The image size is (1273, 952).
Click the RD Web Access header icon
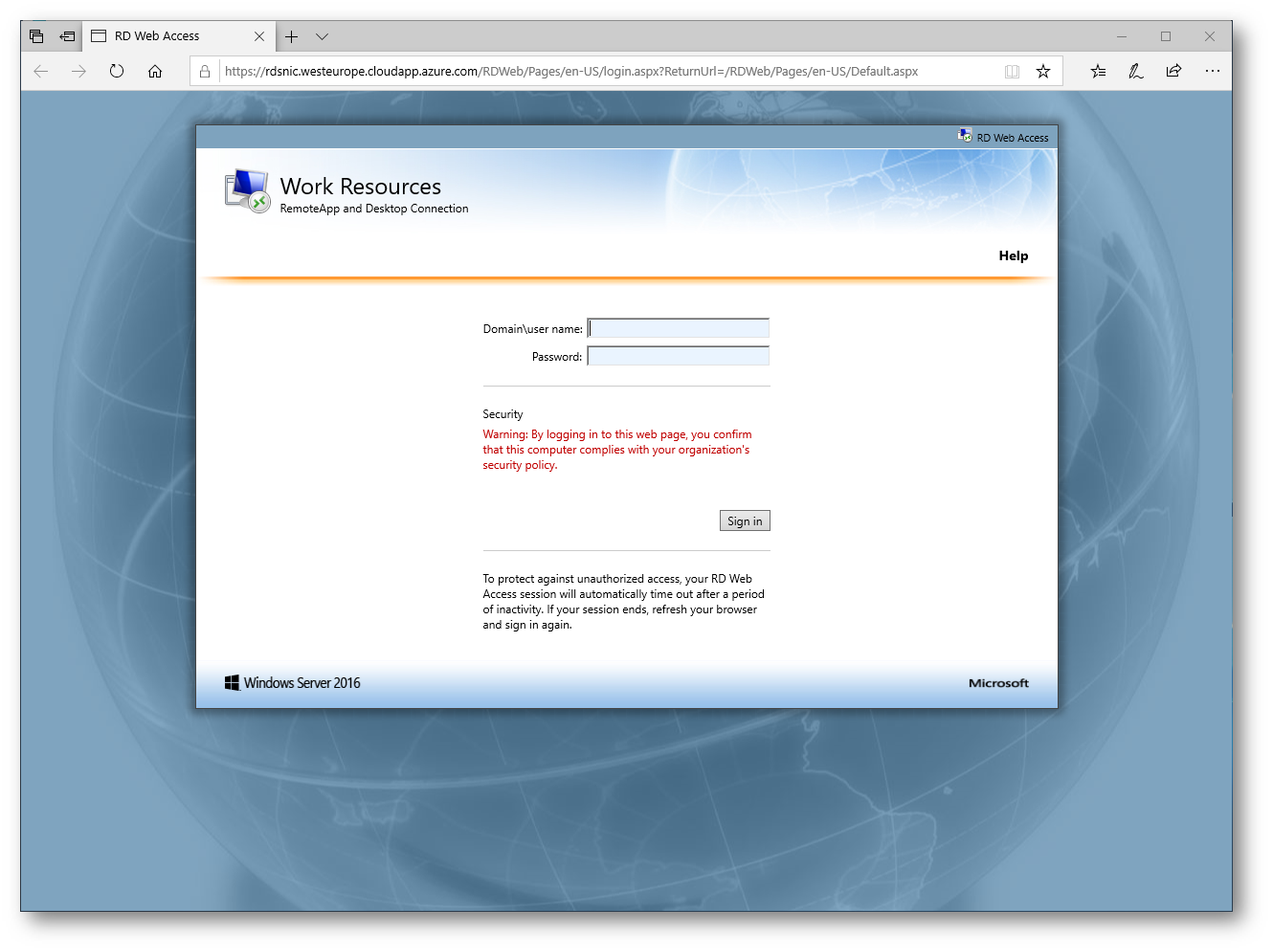point(965,136)
